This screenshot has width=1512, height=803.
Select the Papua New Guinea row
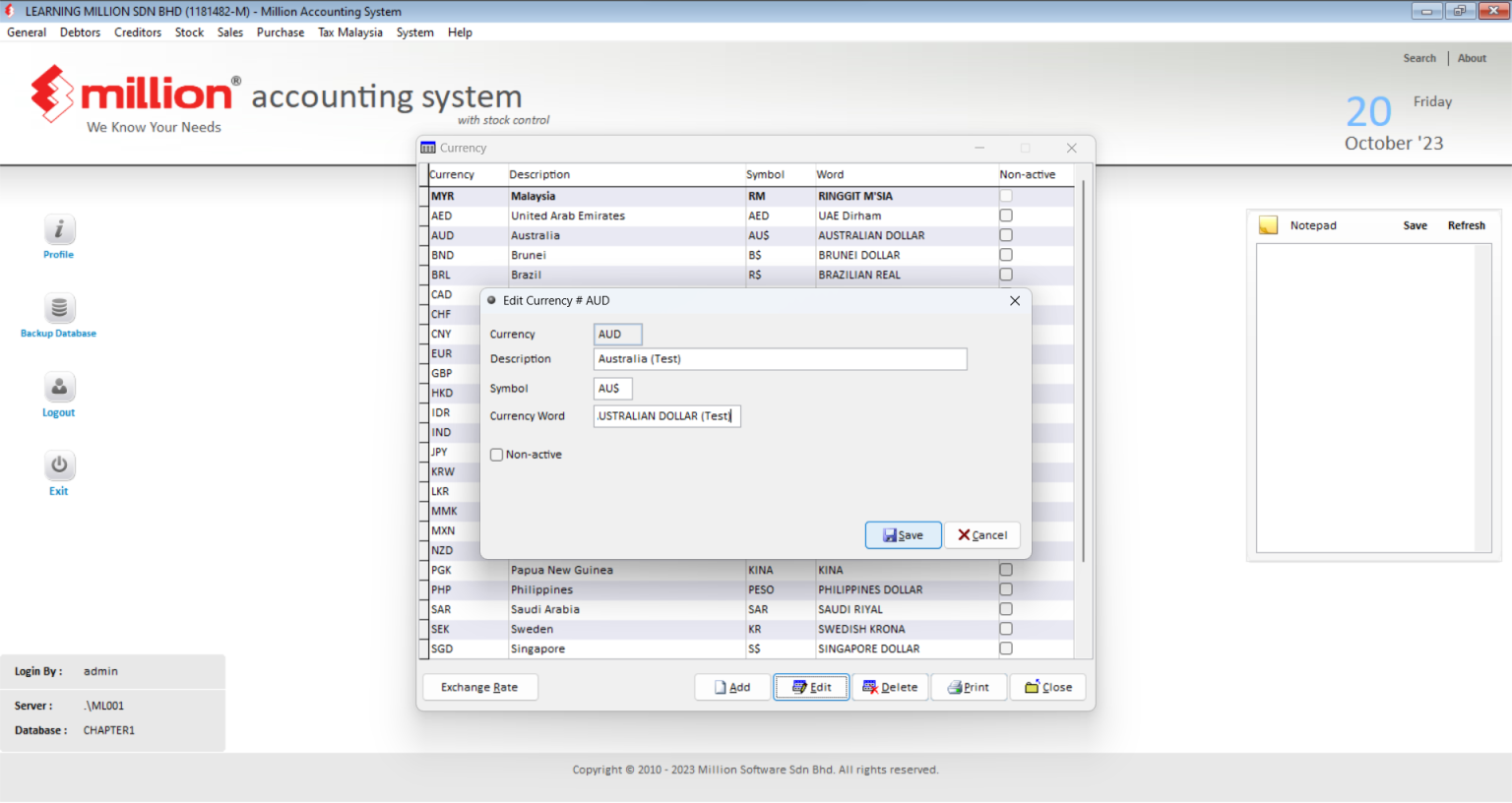[750, 570]
